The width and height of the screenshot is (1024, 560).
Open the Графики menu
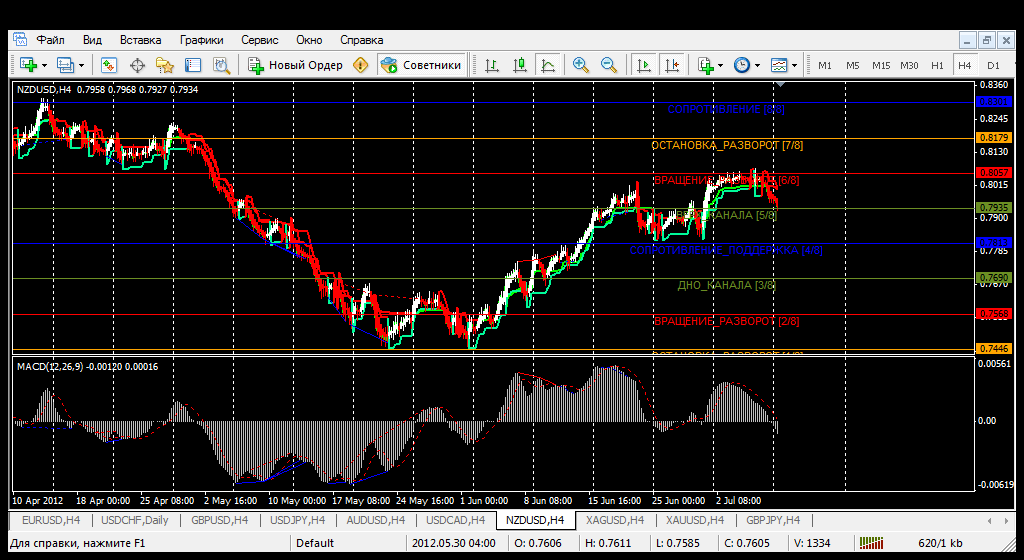click(x=201, y=40)
